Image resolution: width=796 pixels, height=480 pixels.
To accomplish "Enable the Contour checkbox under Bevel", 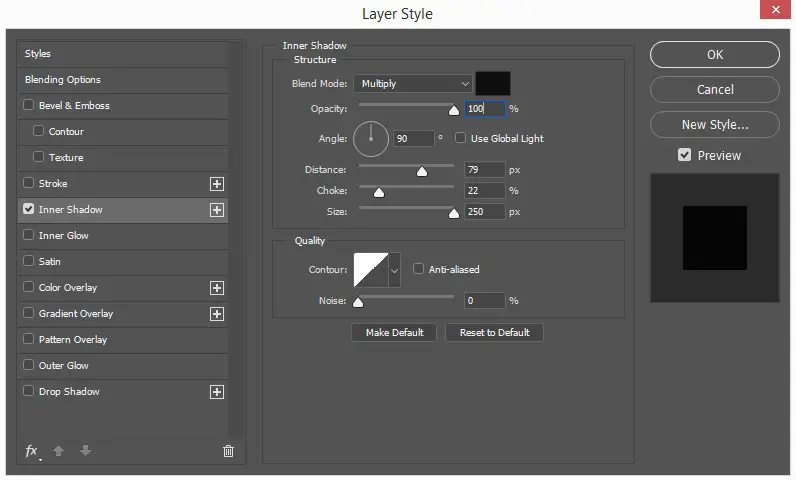I will (38, 130).
